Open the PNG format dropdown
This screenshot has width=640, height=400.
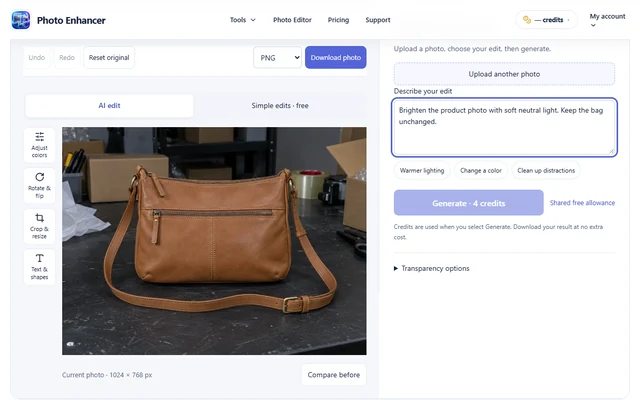point(278,58)
